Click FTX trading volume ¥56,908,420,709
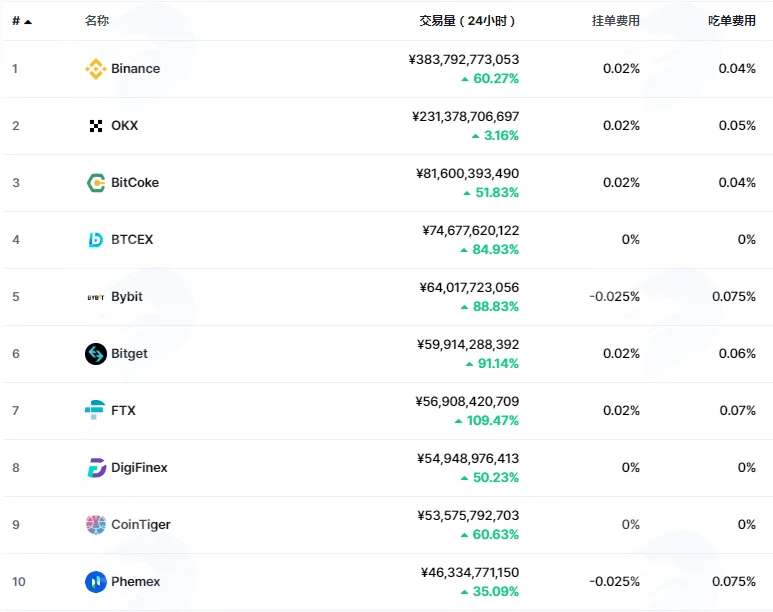 click(467, 401)
